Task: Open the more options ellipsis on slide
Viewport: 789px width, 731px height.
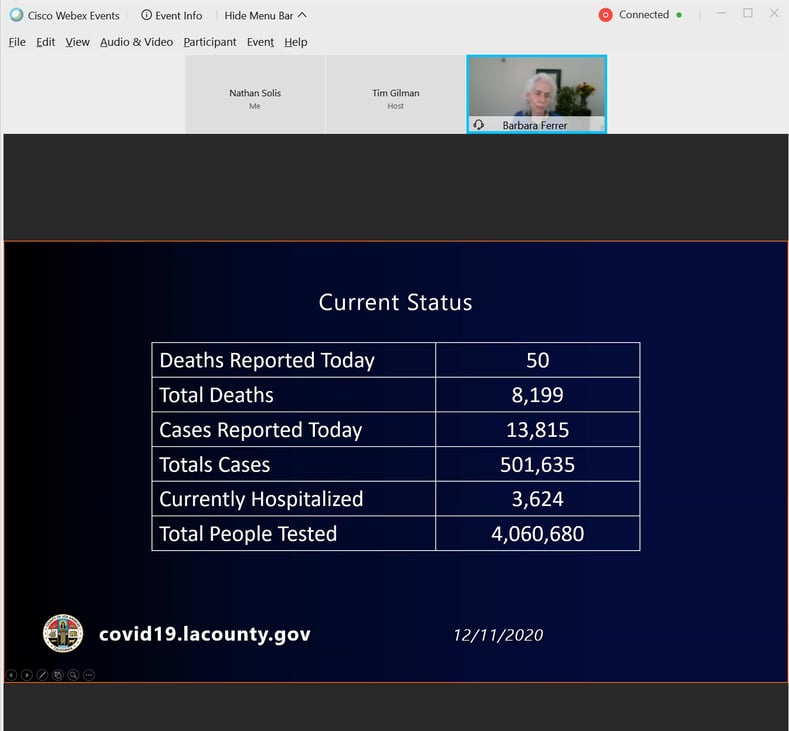Action: click(89, 675)
